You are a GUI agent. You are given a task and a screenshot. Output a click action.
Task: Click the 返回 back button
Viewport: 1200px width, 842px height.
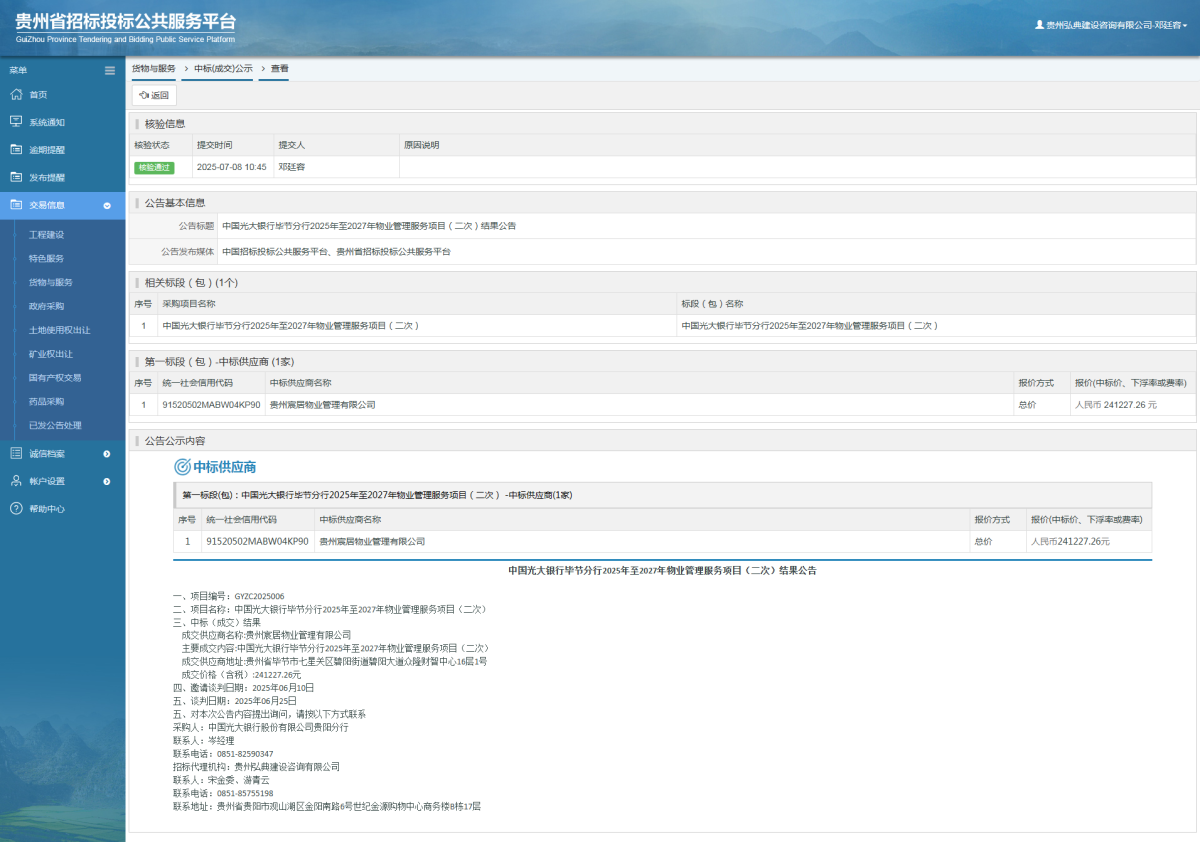pos(154,95)
